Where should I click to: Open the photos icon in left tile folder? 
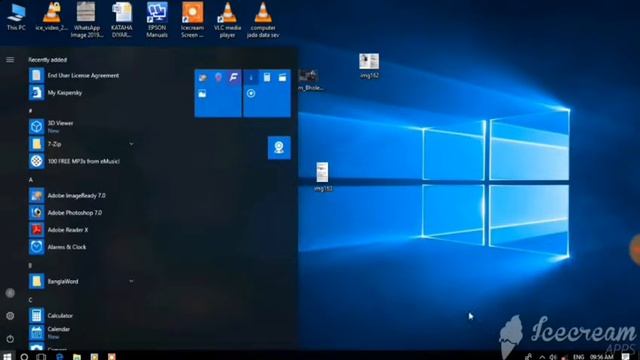pyautogui.click(x=202, y=94)
